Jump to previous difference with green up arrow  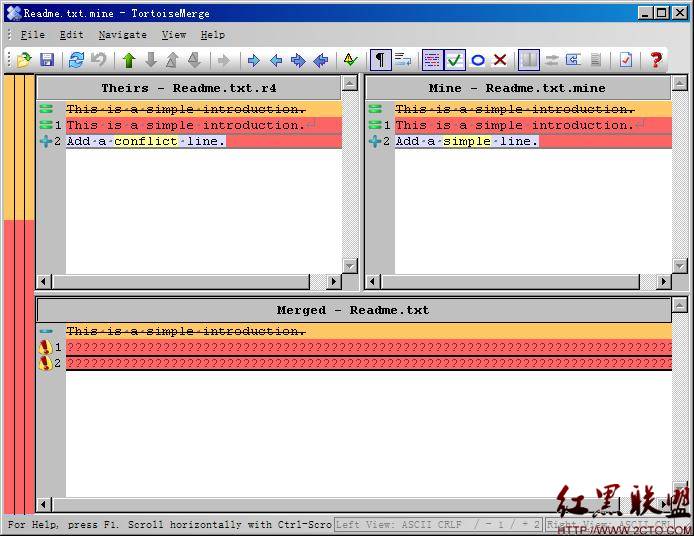[x=129, y=60]
